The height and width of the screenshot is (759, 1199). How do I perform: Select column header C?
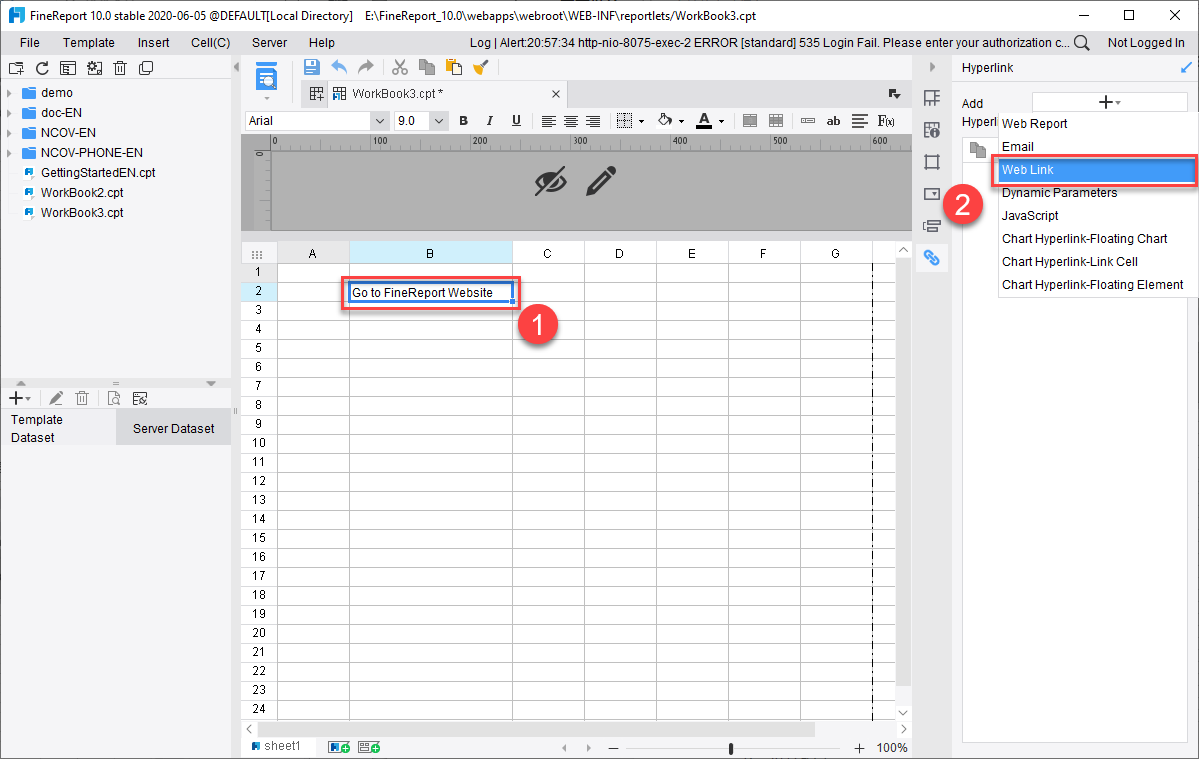click(548, 254)
